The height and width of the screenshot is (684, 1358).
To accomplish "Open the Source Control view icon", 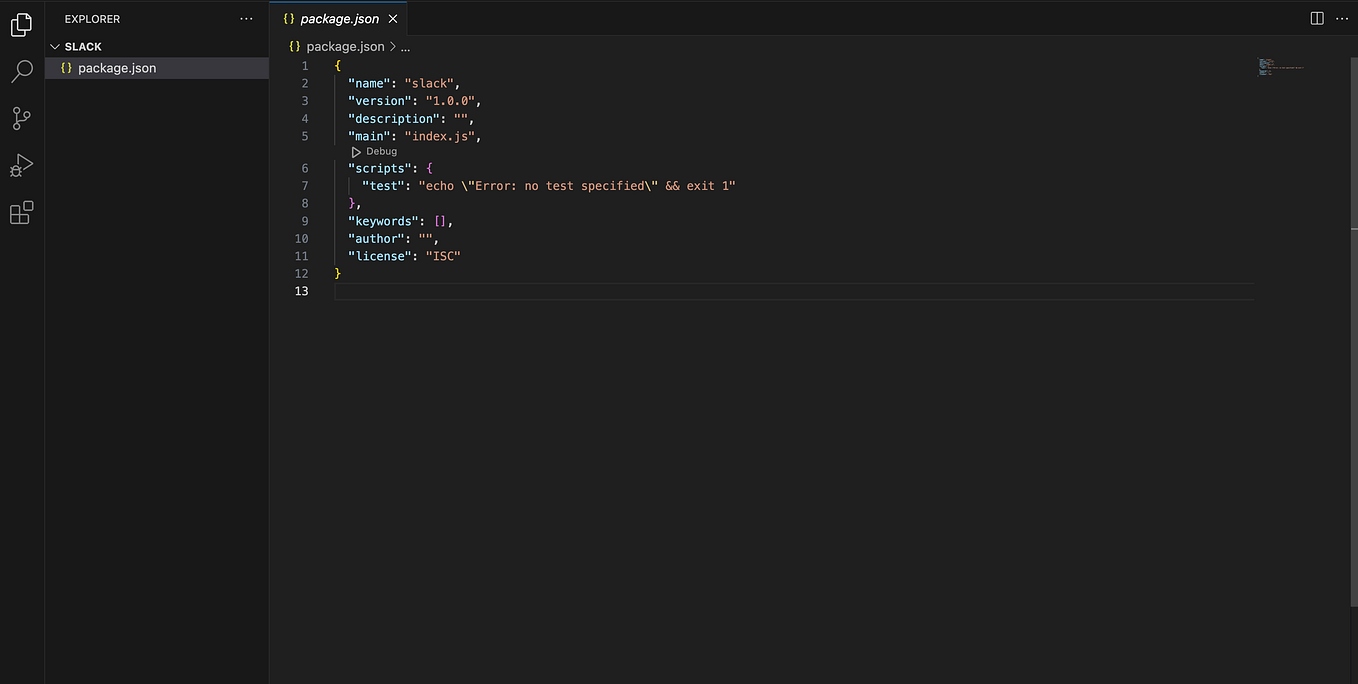I will click(x=21, y=118).
